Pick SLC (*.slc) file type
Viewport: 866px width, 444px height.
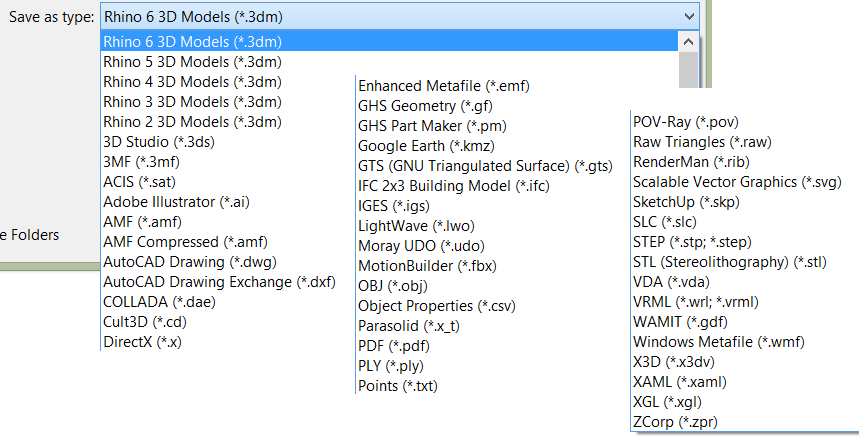pyautogui.click(x=664, y=222)
